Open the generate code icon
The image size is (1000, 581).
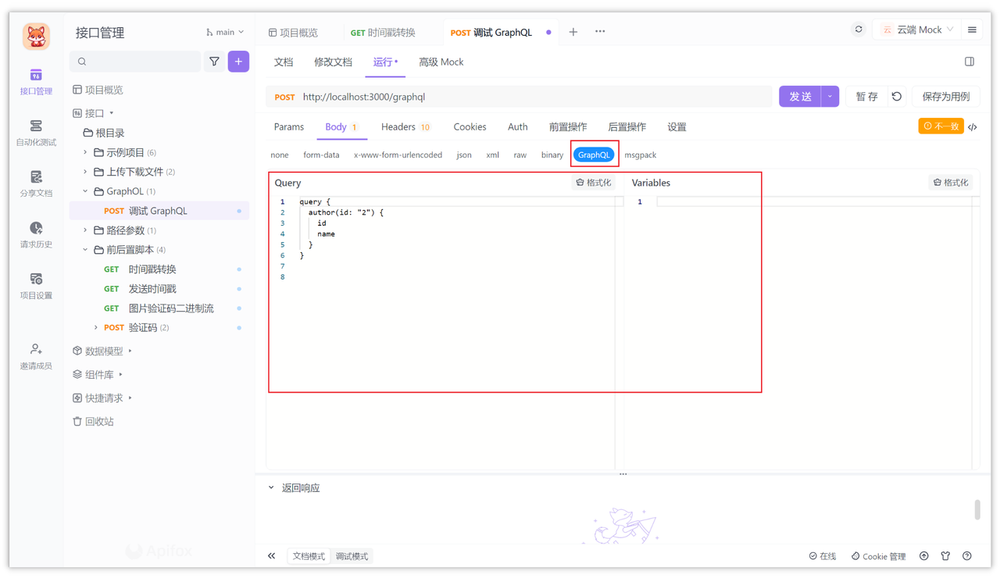pyautogui.click(x=973, y=127)
